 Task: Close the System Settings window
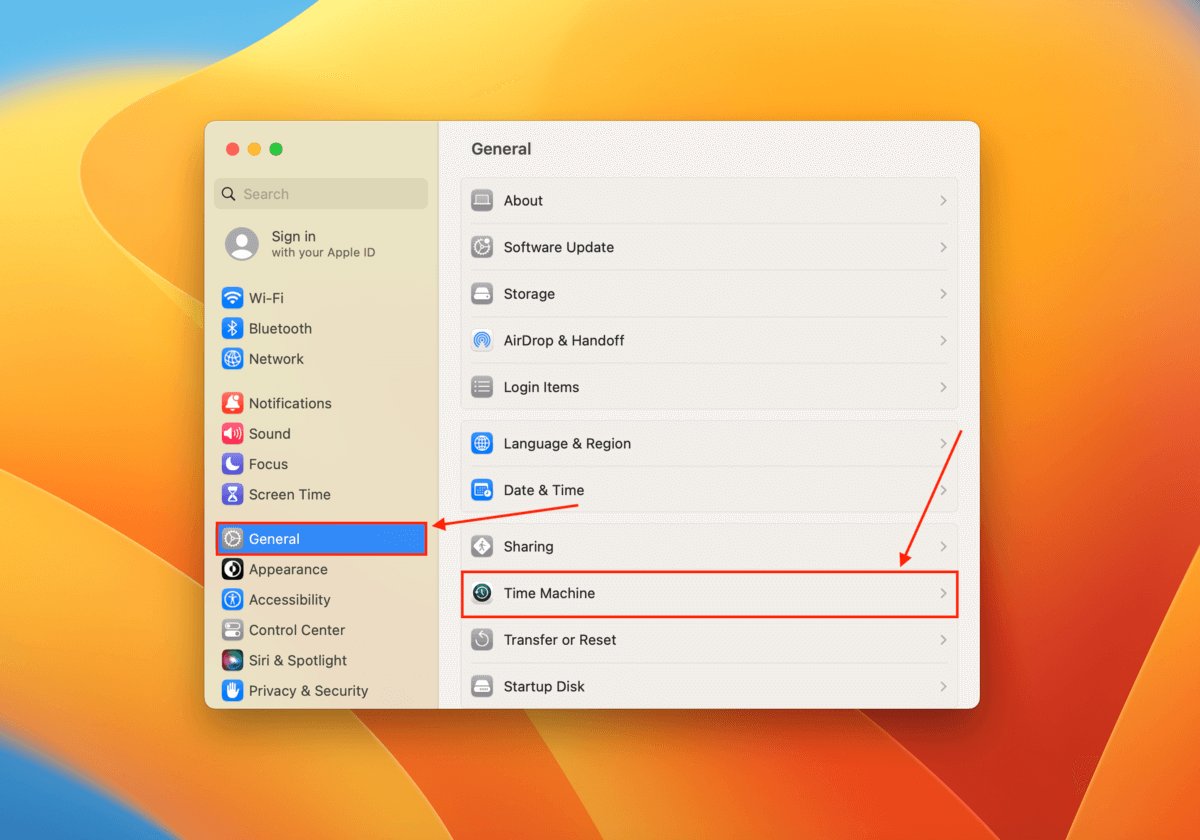coord(232,149)
